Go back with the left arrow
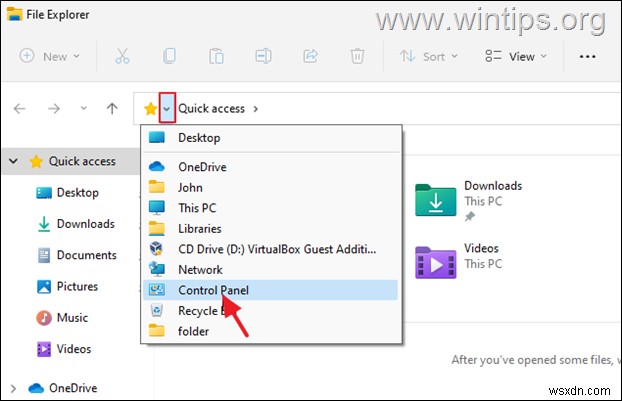 19,108
